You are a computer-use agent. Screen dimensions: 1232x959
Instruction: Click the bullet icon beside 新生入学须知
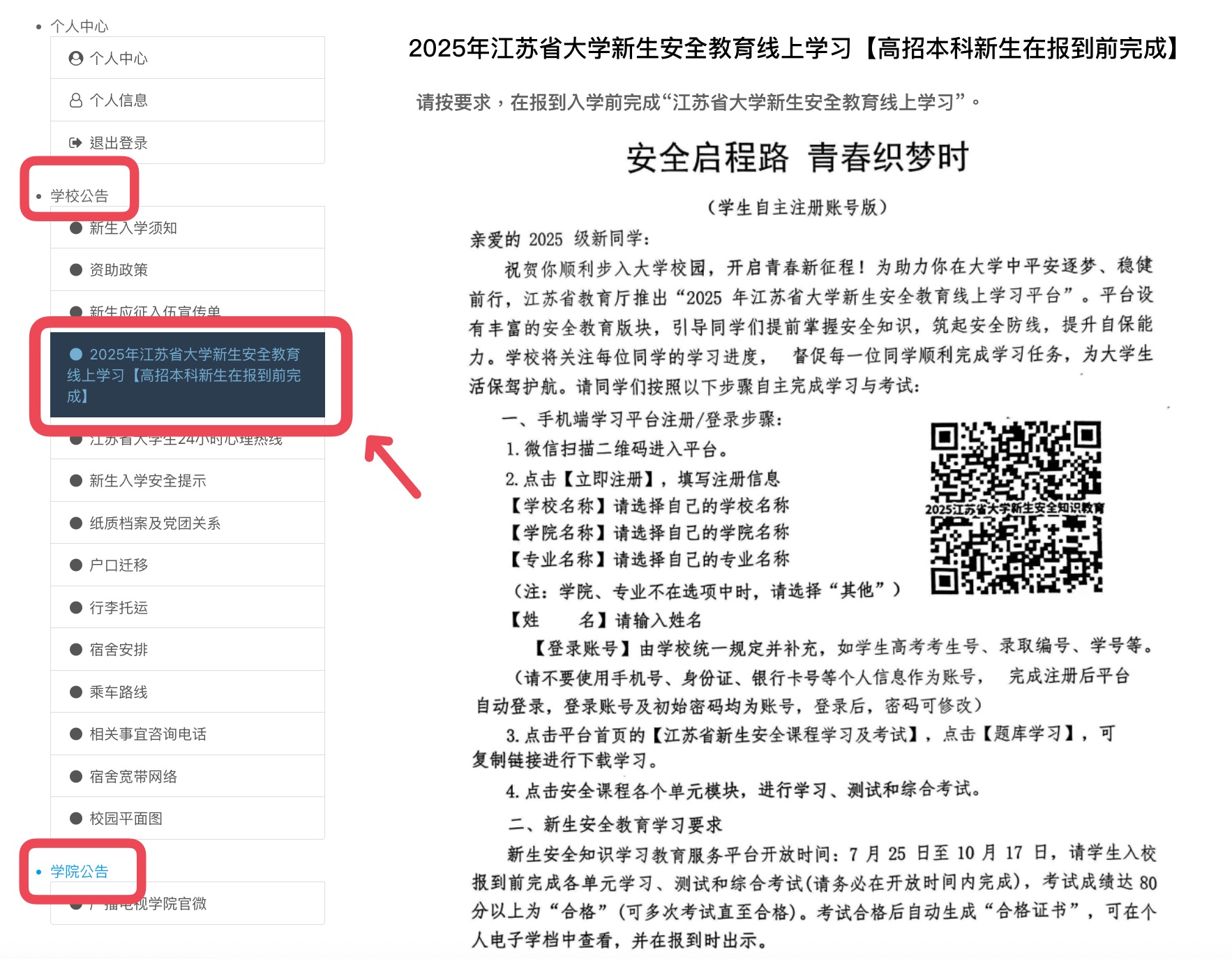[76, 228]
